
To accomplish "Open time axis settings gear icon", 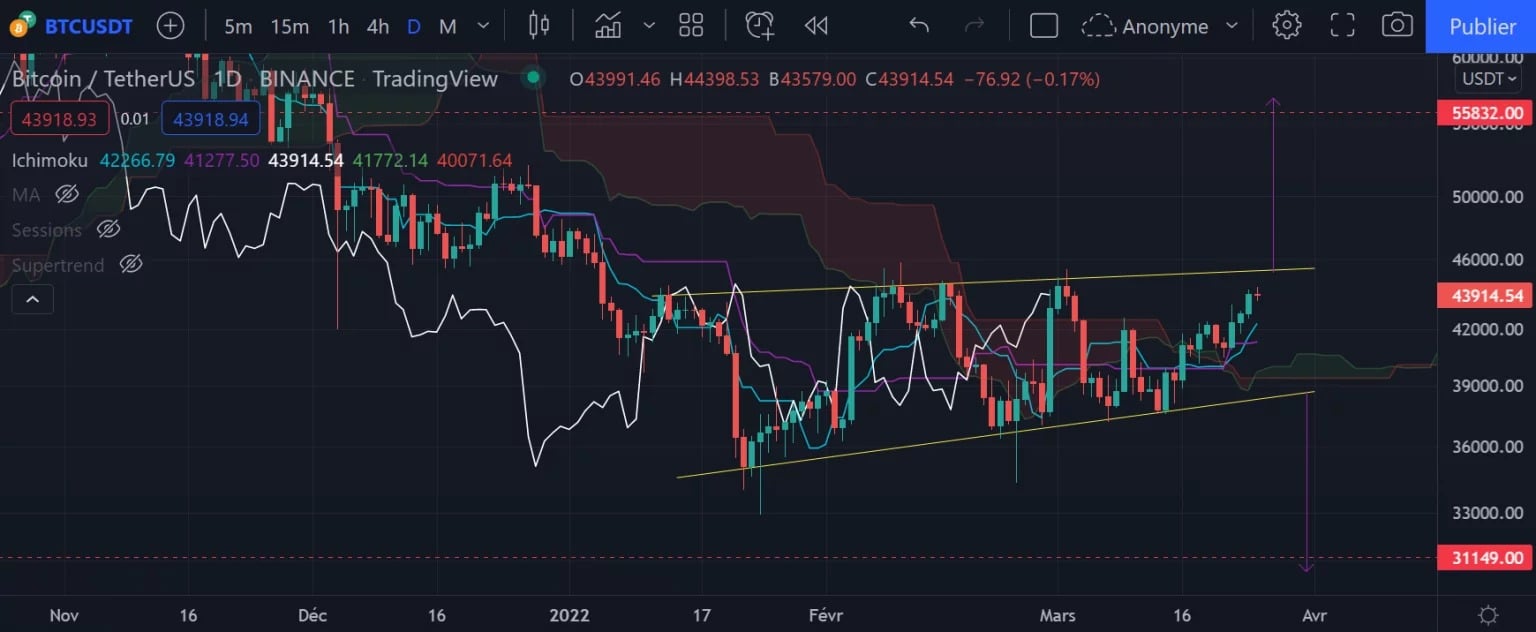I will [x=1488, y=615].
